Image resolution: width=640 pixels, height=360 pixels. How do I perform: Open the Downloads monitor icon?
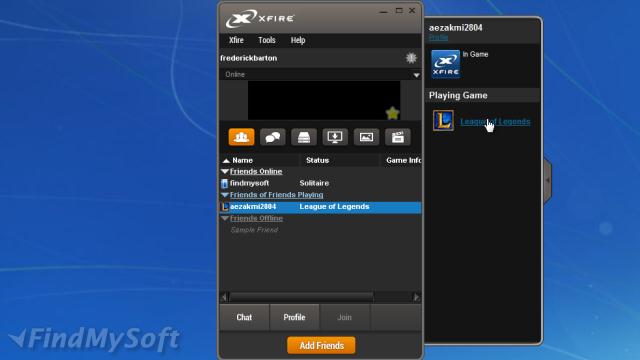pyautogui.click(x=335, y=137)
